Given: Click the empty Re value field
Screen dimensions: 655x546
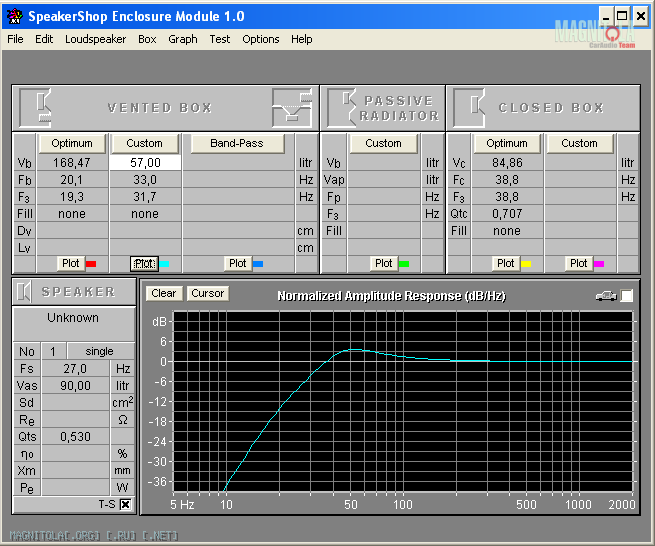Looking at the screenshot, I should pos(75,420).
